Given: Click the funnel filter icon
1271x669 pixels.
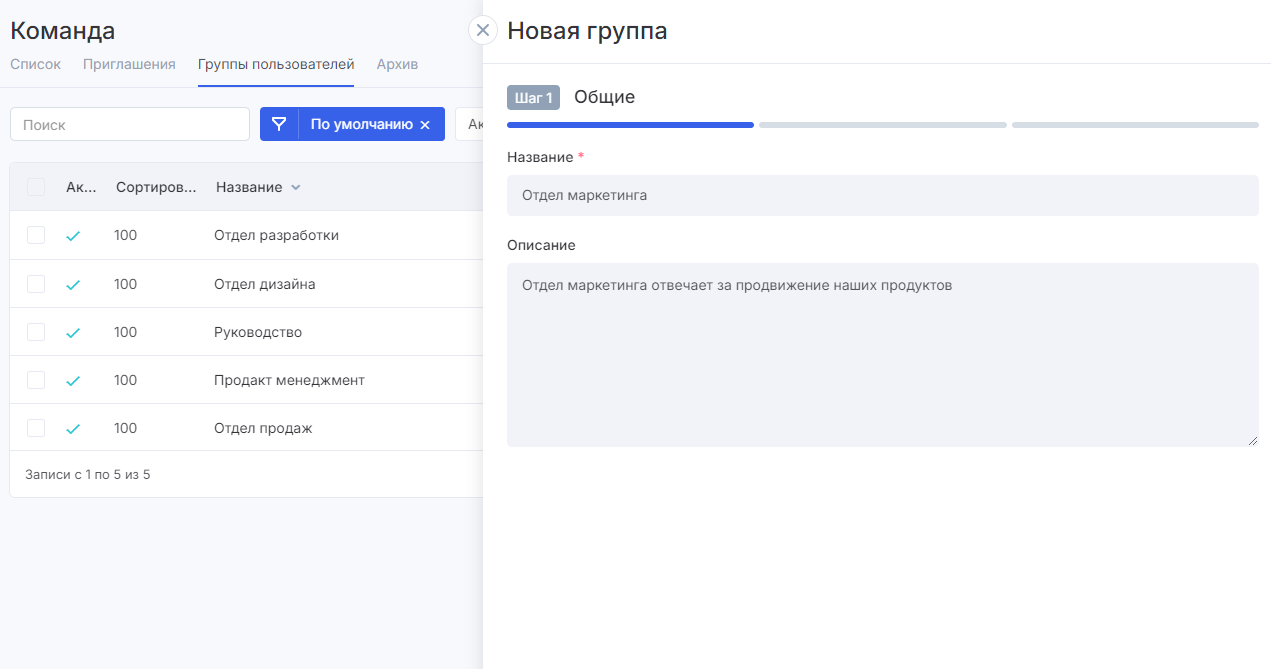Looking at the screenshot, I should click(279, 124).
